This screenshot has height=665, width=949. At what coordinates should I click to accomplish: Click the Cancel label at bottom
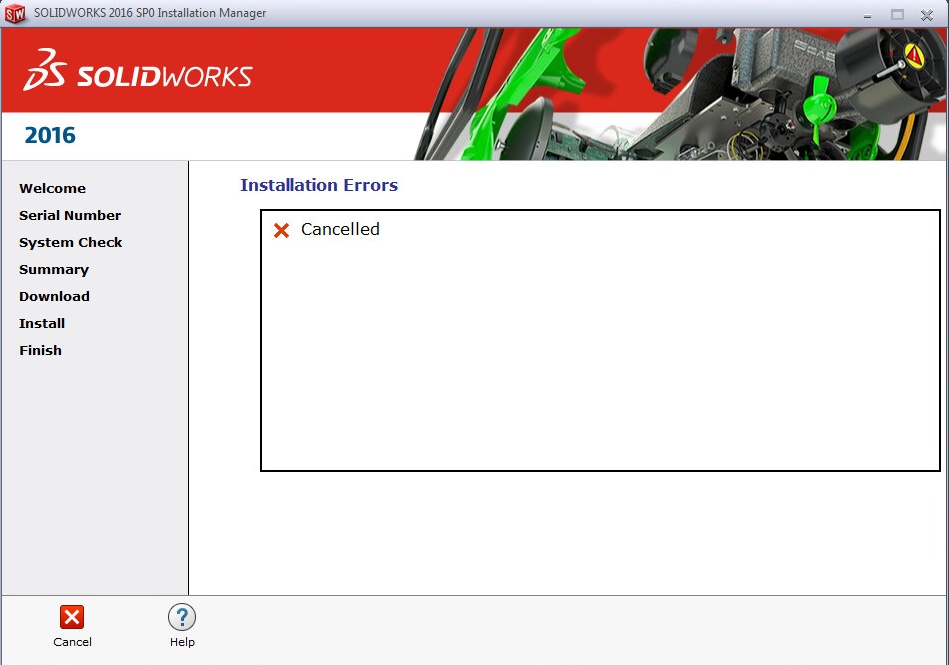[72, 642]
